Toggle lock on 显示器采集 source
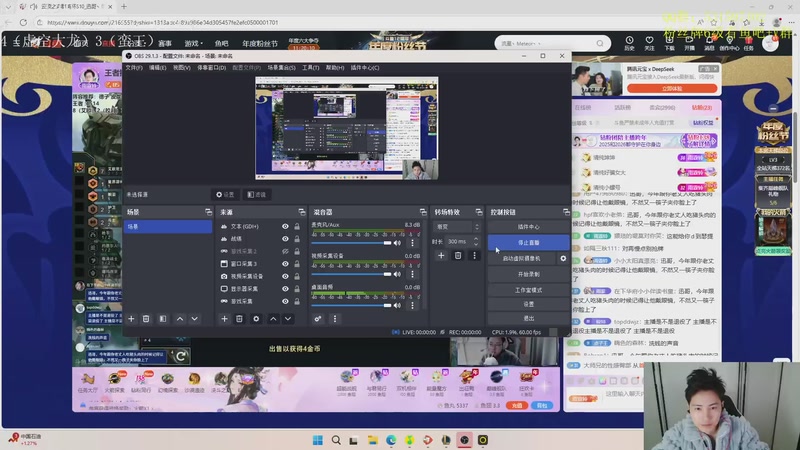 pos(297,289)
